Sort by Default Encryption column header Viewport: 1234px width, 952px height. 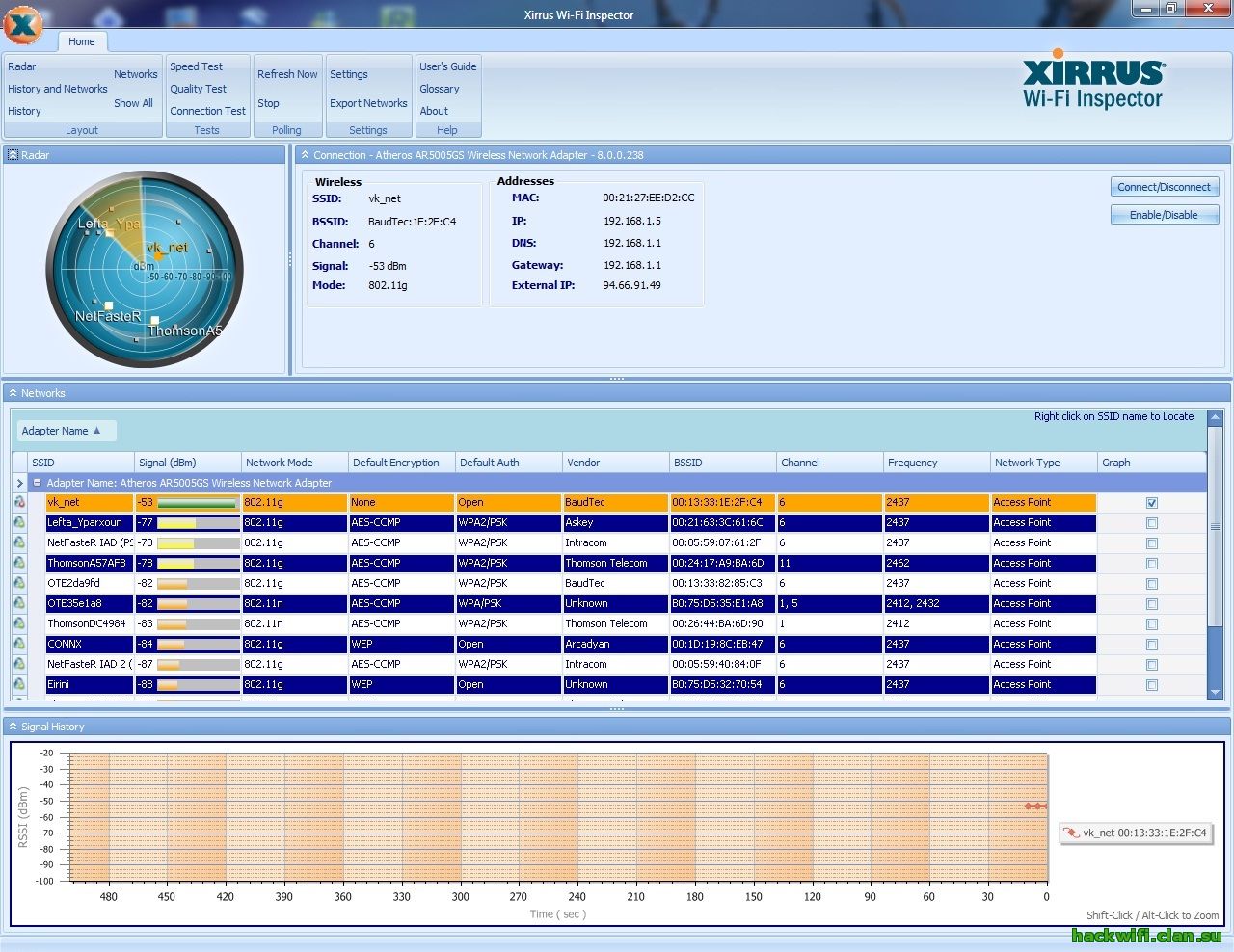(x=402, y=463)
